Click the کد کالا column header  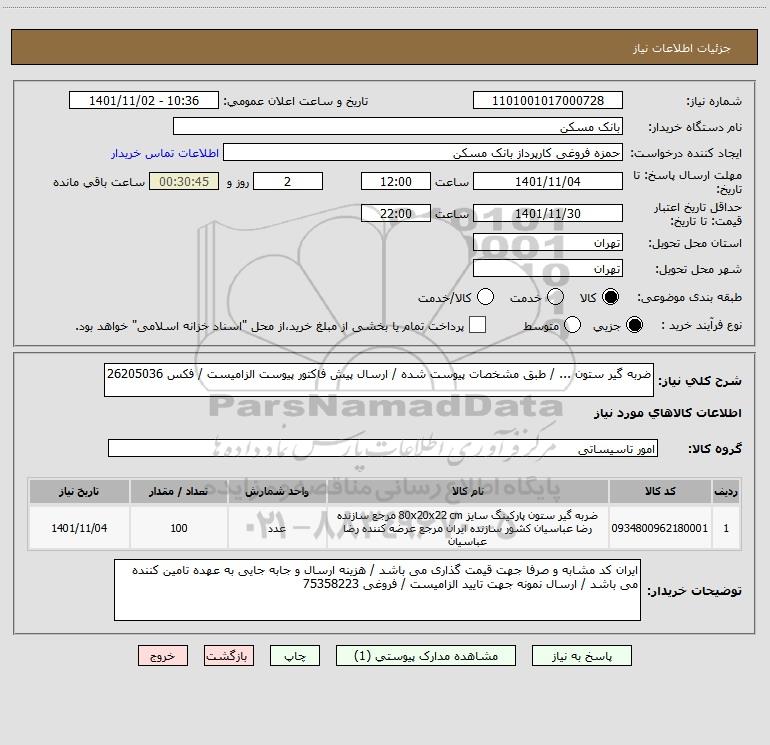[660, 492]
